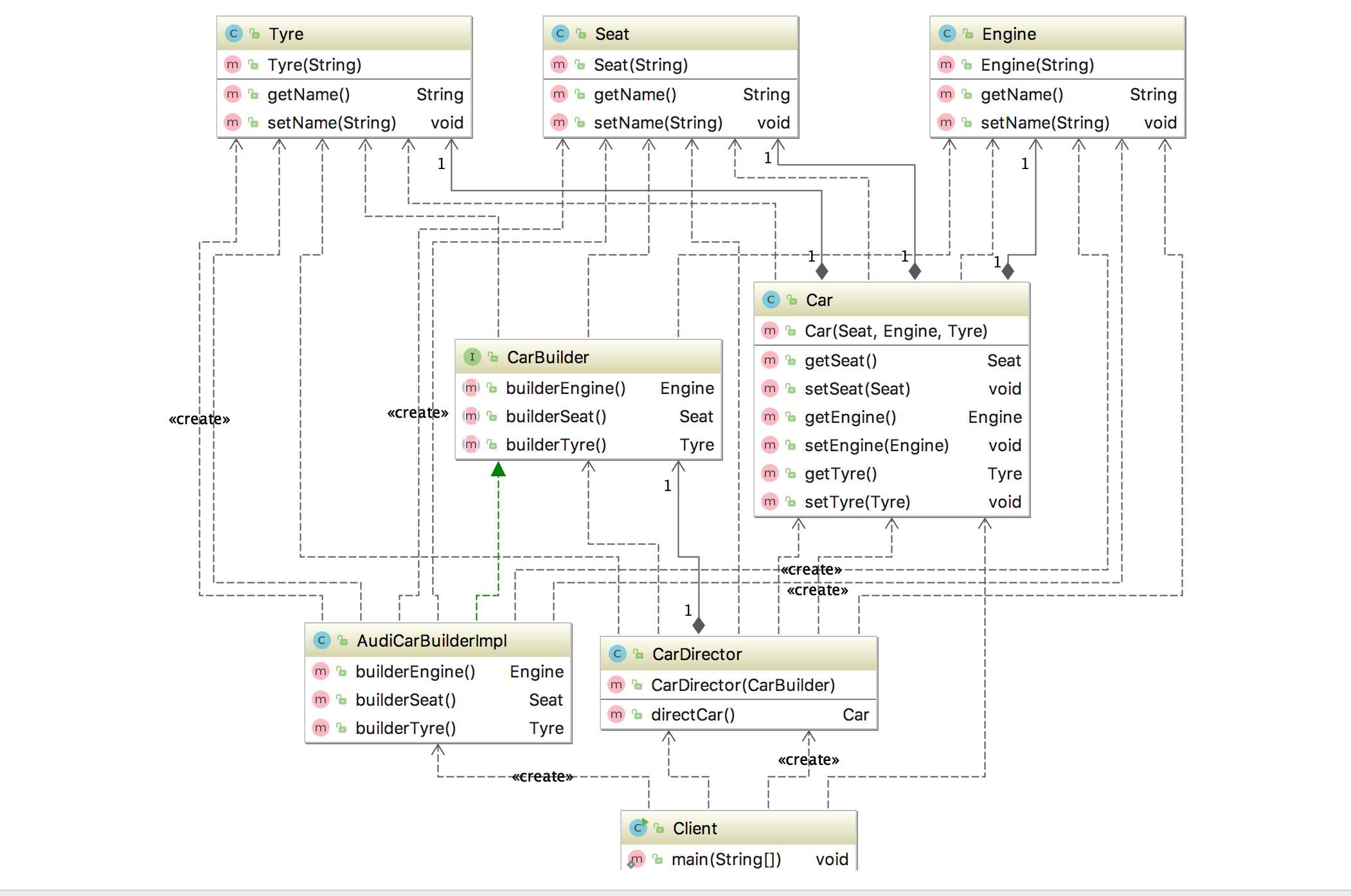Click the «create» label left of CarBuilder
1351x896 pixels.
pos(418,413)
